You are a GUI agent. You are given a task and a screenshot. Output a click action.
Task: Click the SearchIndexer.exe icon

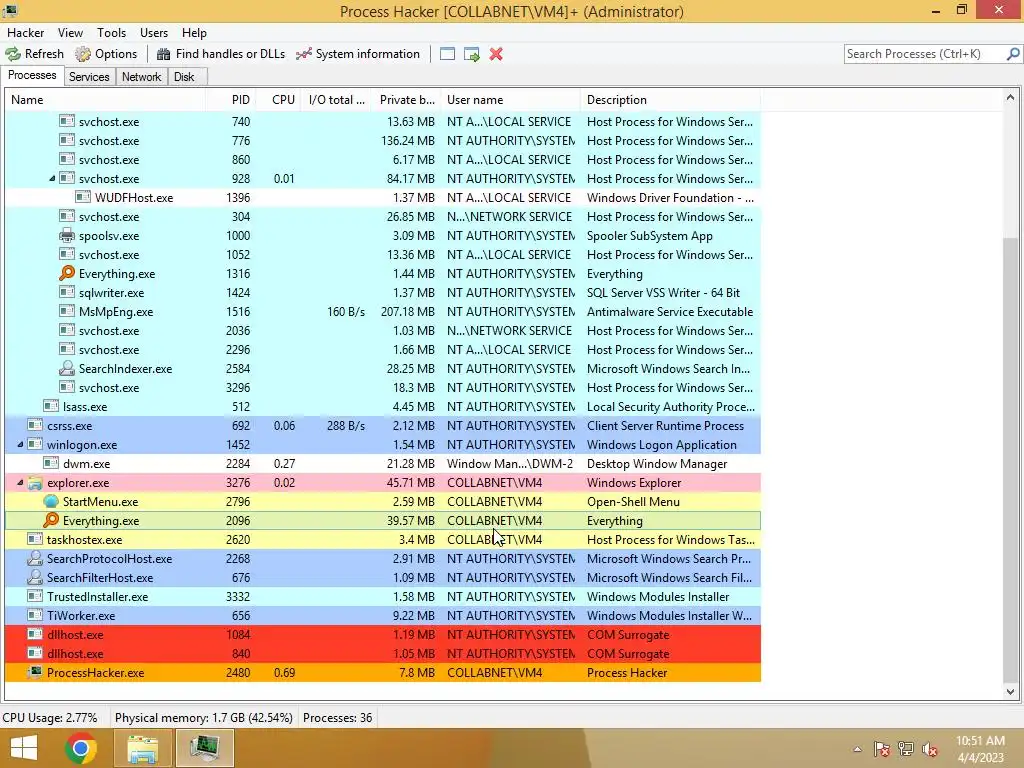67,369
